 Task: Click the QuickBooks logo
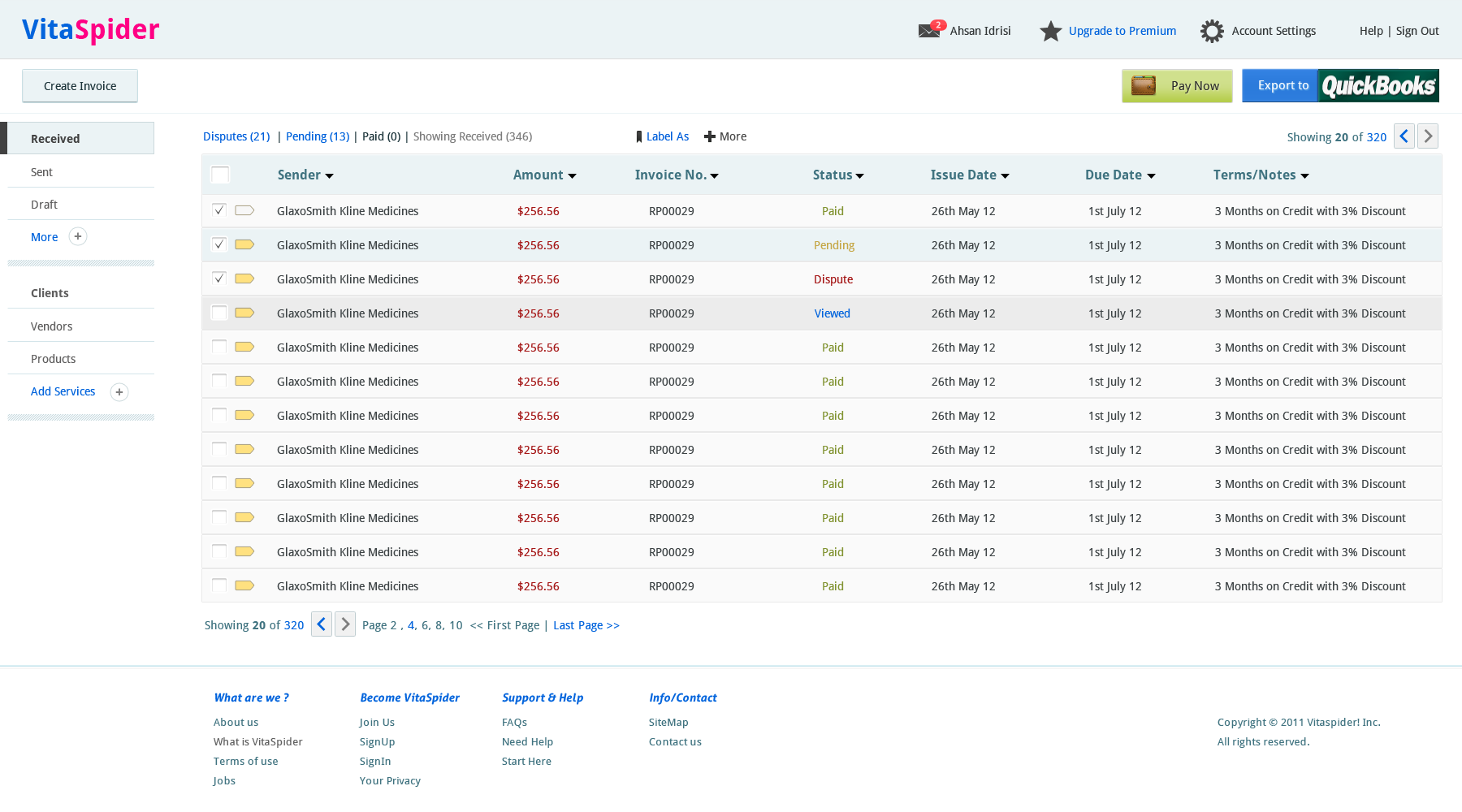pos(1378,85)
